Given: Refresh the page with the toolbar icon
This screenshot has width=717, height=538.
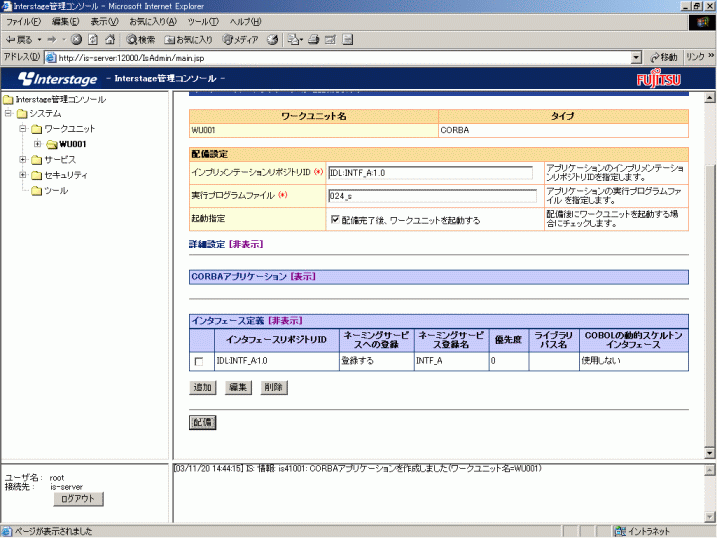Looking at the screenshot, I should pyautogui.click(x=93, y=40).
